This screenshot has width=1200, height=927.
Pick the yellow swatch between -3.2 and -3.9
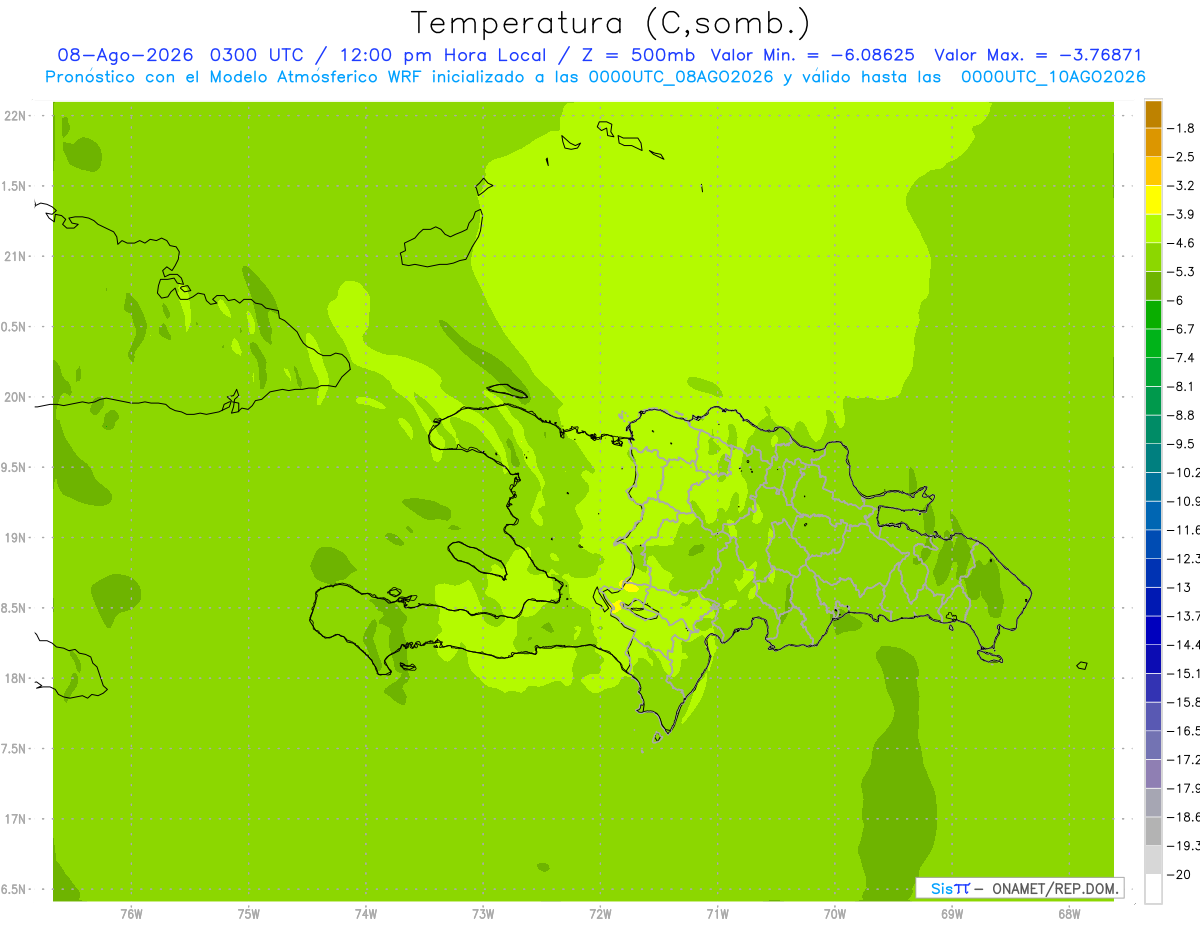click(x=1153, y=200)
